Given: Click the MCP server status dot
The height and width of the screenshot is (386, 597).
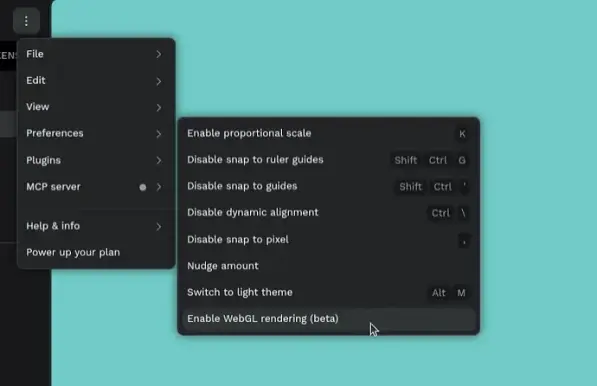Looking at the screenshot, I should point(143,187).
